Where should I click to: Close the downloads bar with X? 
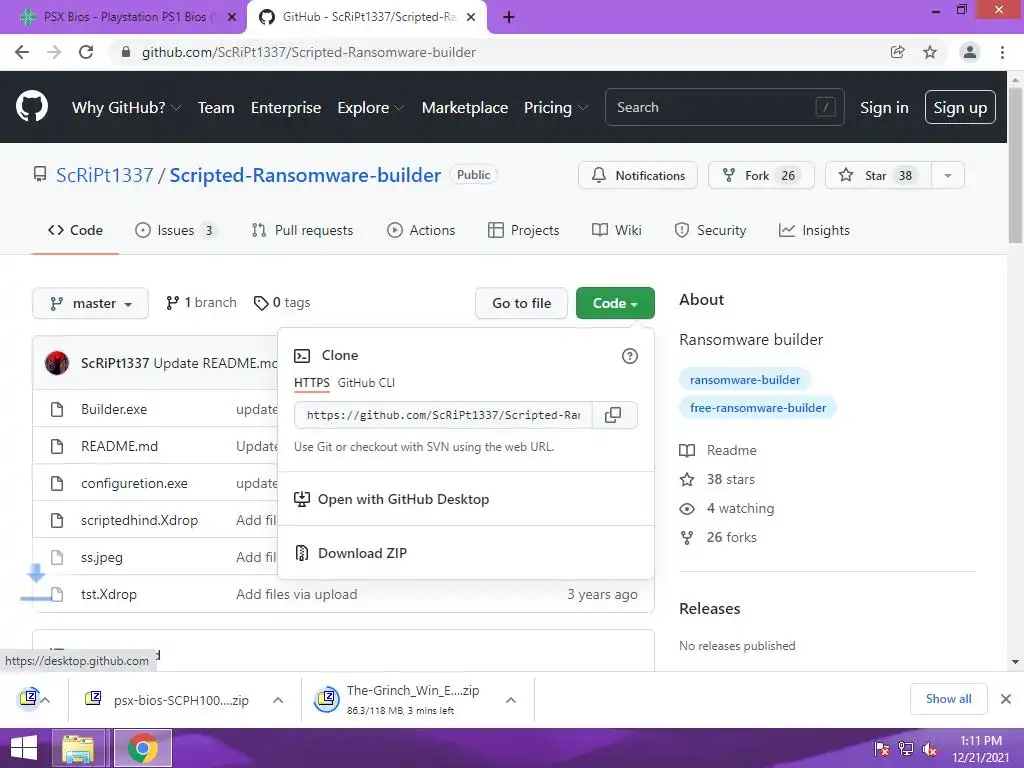click(x=1006, y=699)
